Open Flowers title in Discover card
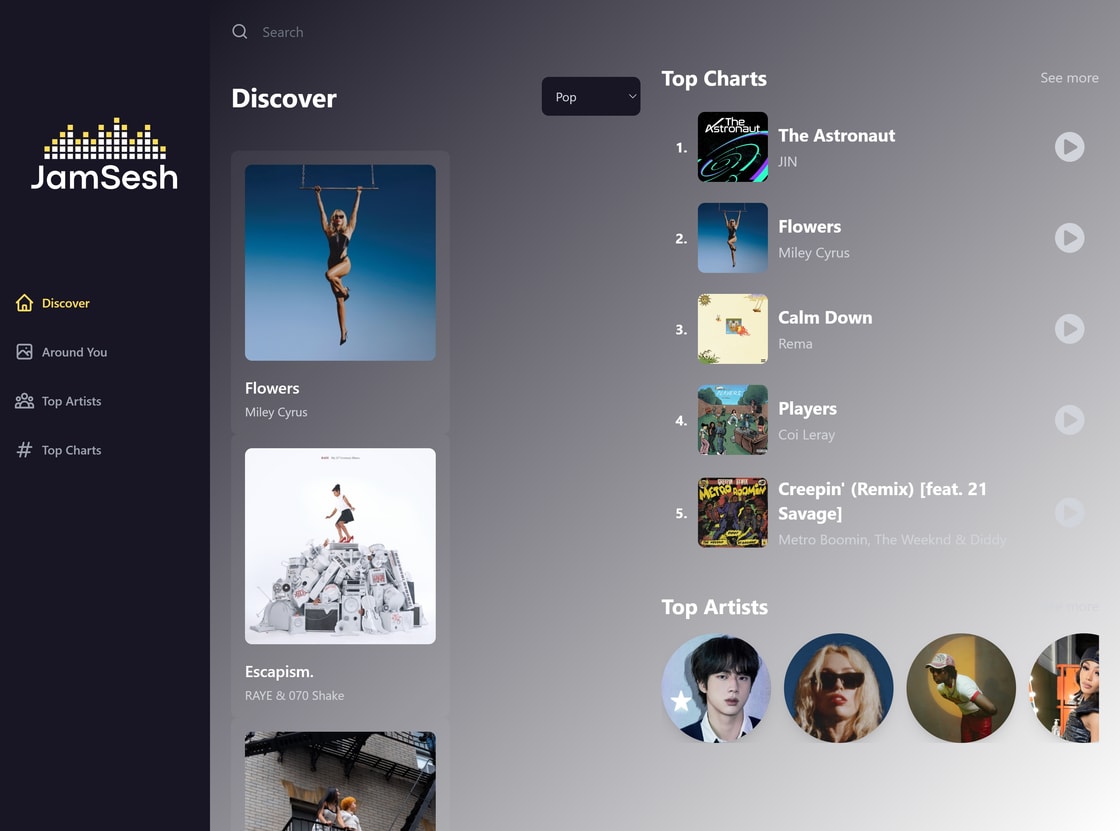Viewport: 1120px width, 831px height. pyautogui.click(x=272, y=388)
